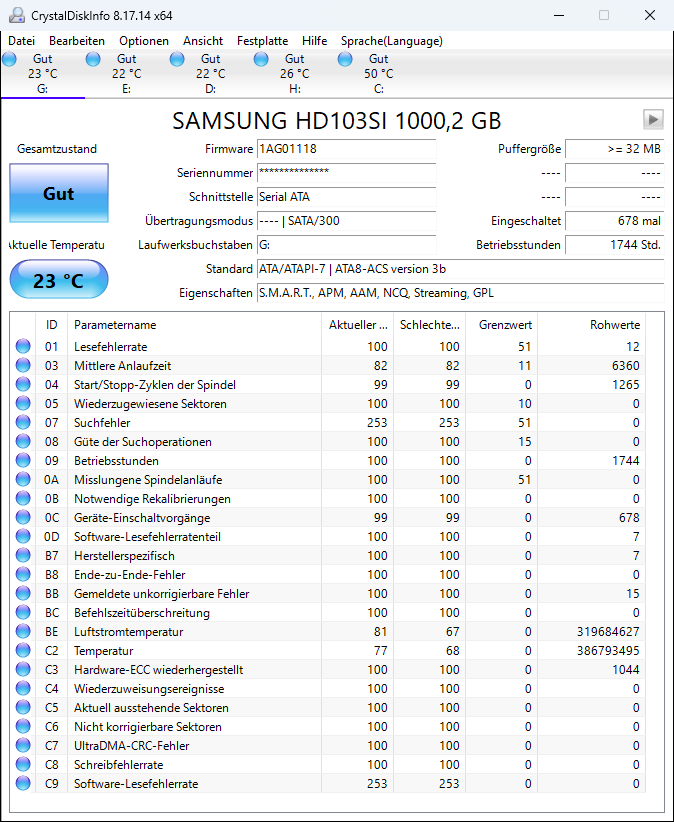The height and width of the screenshot is (822, 674).
Task: Select the Misslungene Spindelanläufe row
Action: 328,480
